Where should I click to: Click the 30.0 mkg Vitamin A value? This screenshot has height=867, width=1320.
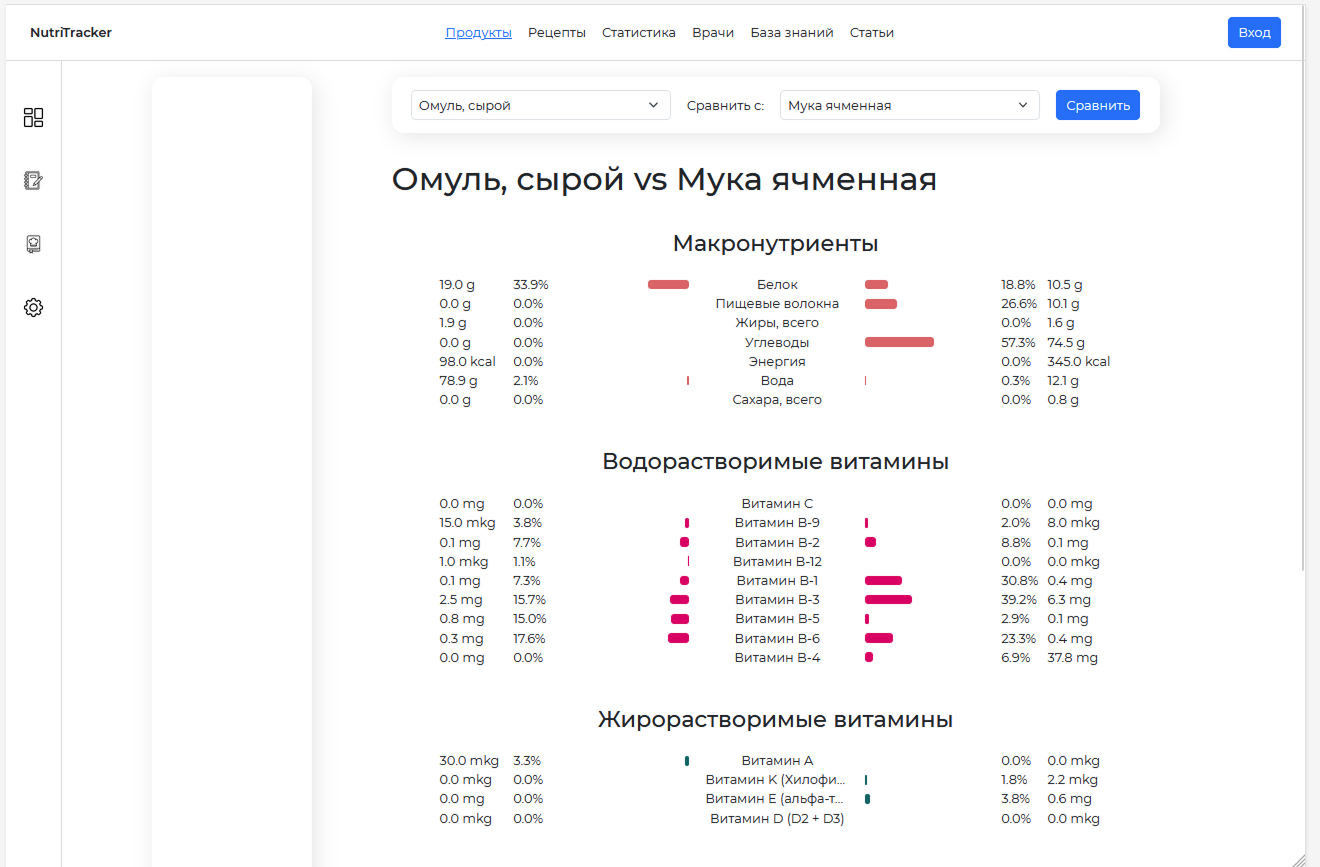(x=469, y=761)
